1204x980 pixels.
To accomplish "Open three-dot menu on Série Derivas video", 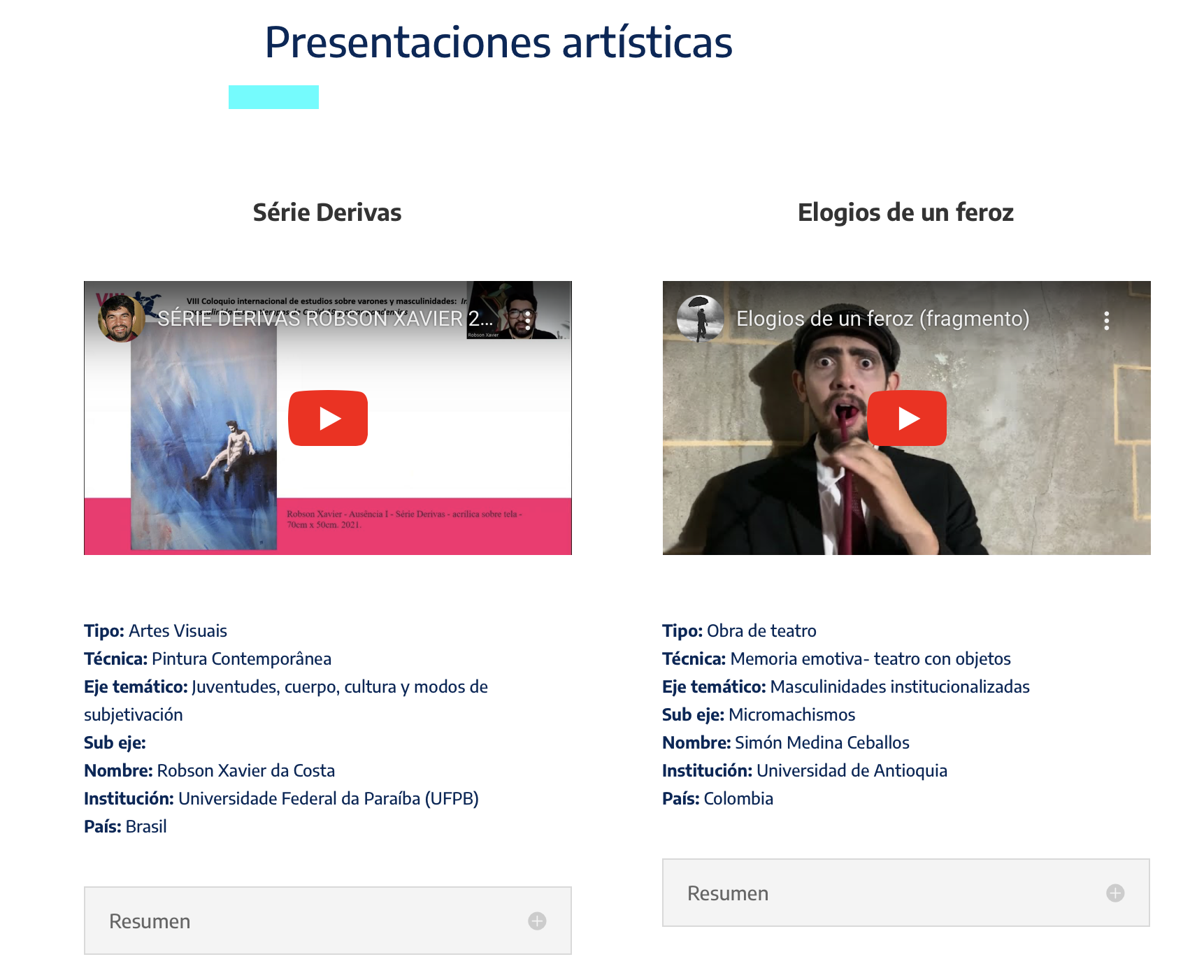I will coord(528,320).
